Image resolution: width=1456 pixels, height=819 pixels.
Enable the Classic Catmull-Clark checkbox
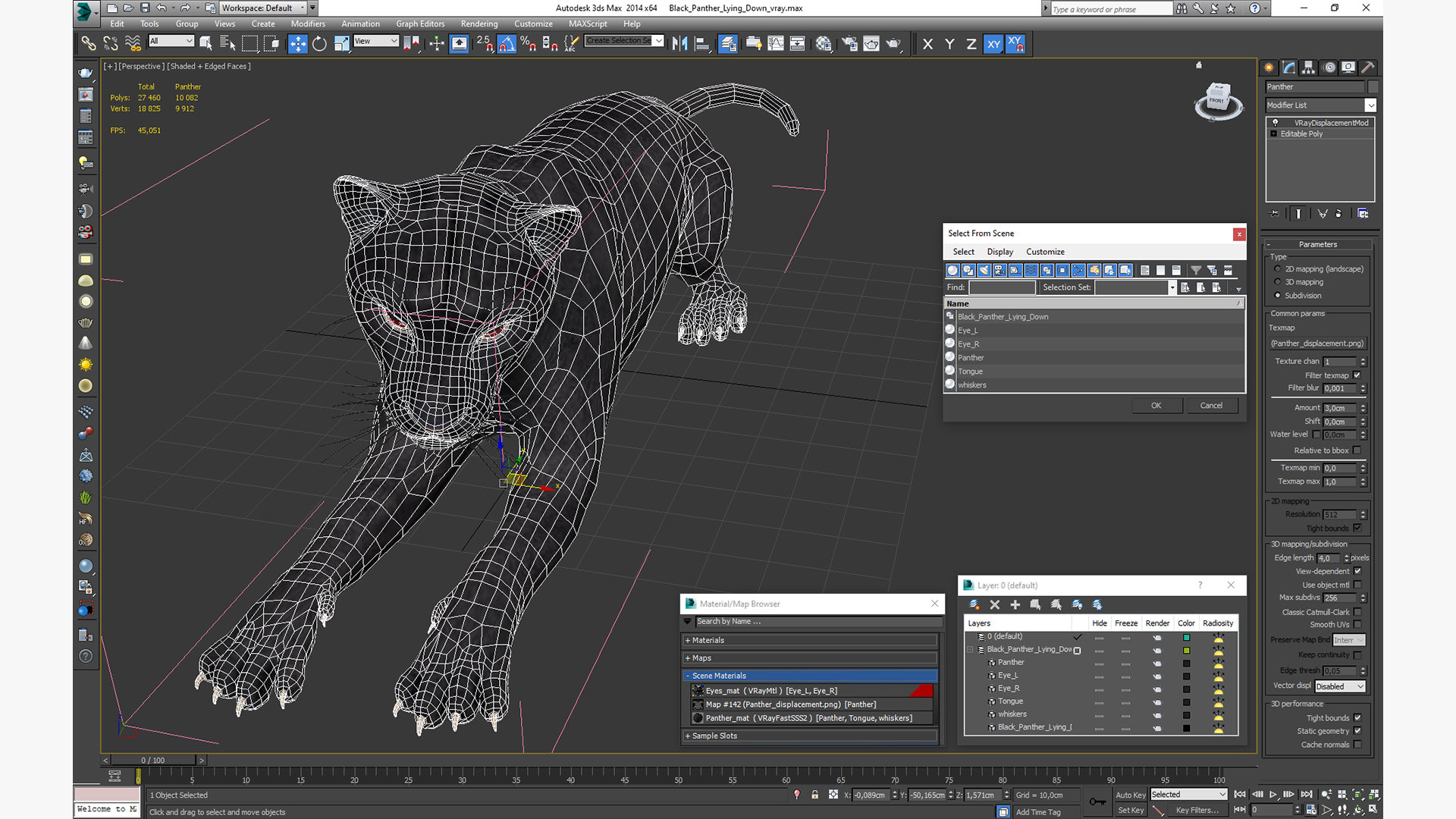(1357, 612)
